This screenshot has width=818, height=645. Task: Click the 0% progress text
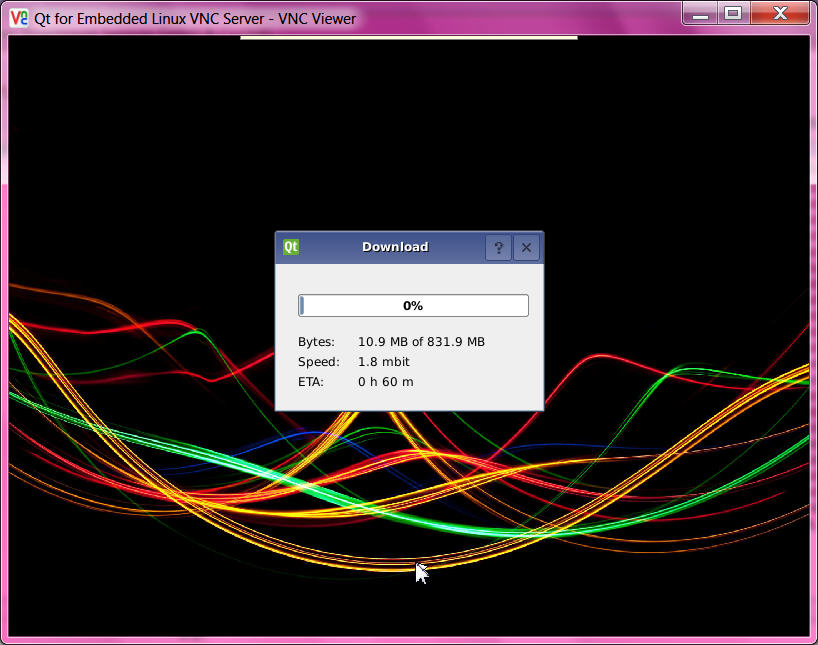(413, 306)
